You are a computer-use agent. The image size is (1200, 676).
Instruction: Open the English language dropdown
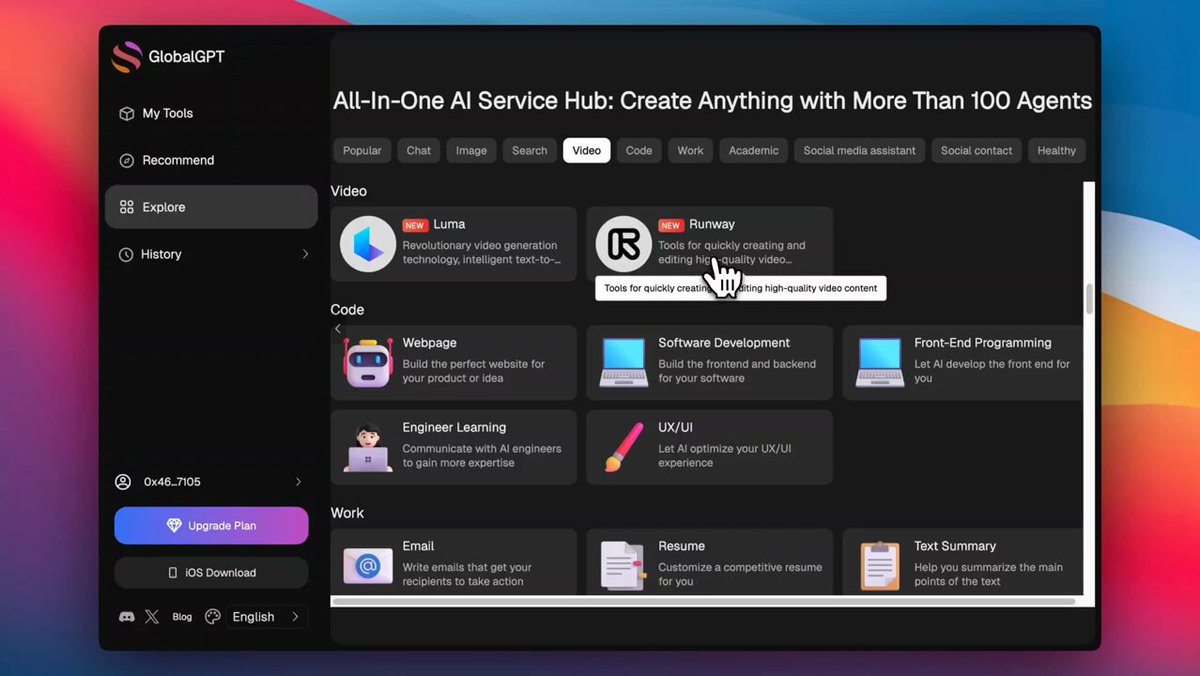coord(266,617)
